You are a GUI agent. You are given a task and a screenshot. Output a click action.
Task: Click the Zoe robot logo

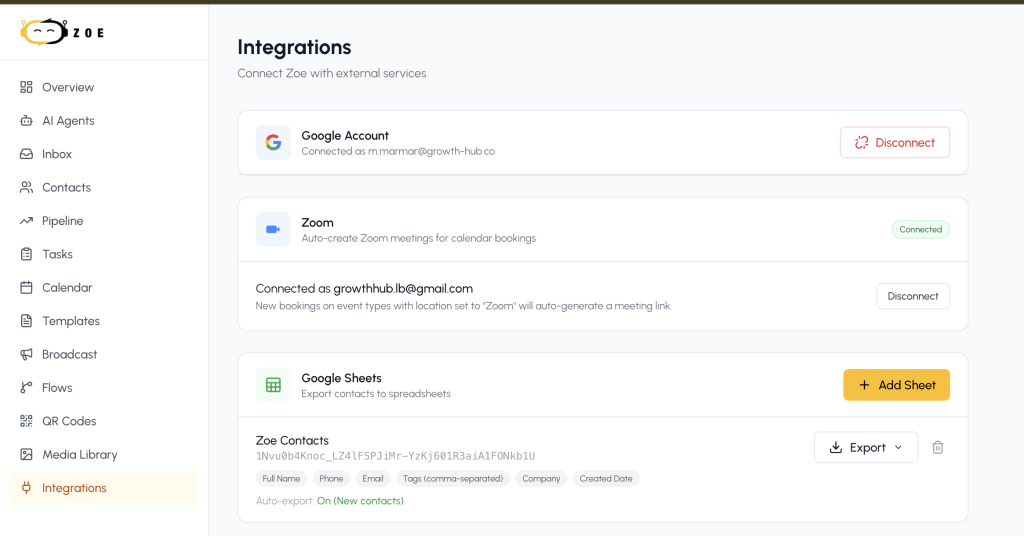44,32
